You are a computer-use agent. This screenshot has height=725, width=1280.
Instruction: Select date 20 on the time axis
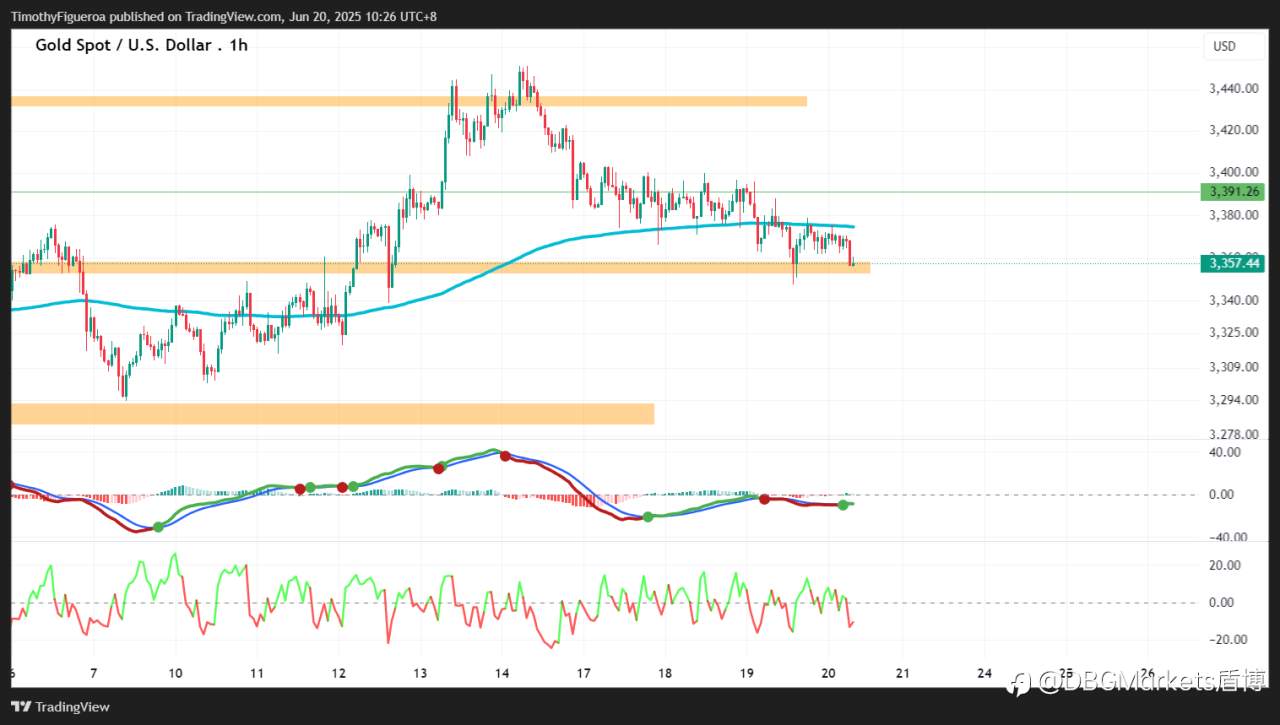[828, 673]
